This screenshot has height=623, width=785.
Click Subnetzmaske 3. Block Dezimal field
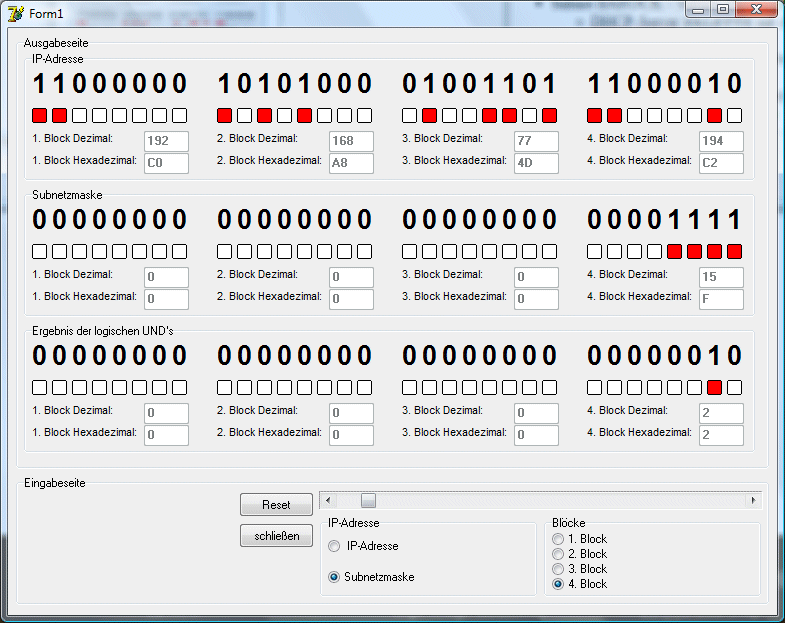click(536, 277)
